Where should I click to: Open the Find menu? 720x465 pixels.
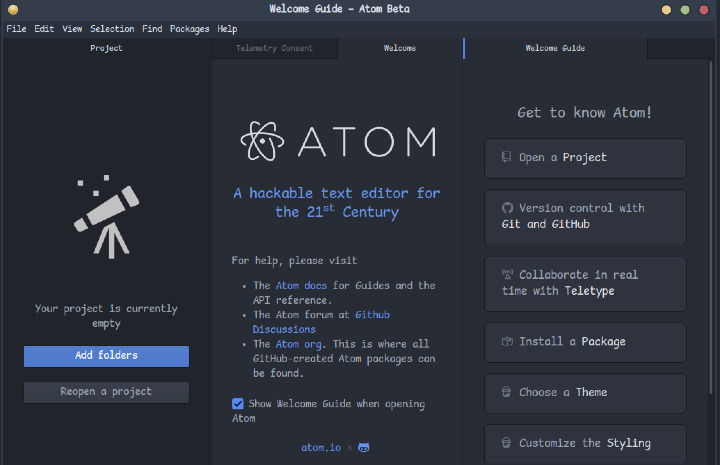point(152,29)
